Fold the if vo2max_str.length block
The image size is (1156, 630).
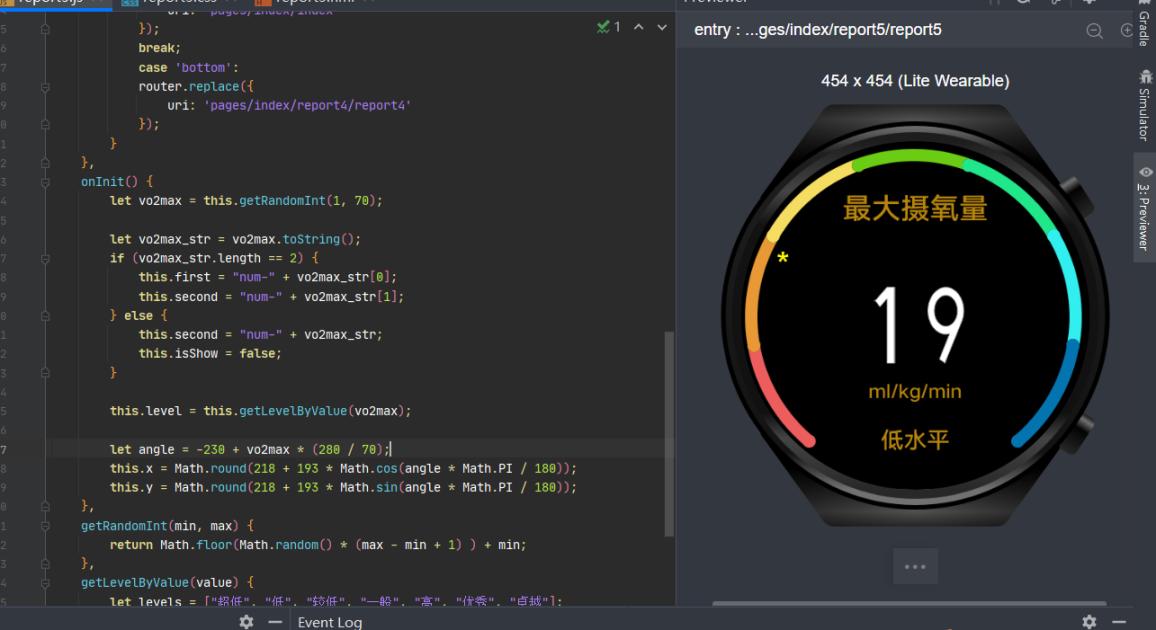45,258
